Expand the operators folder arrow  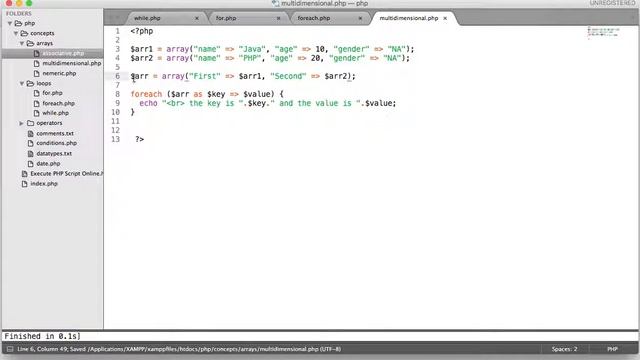22,123
